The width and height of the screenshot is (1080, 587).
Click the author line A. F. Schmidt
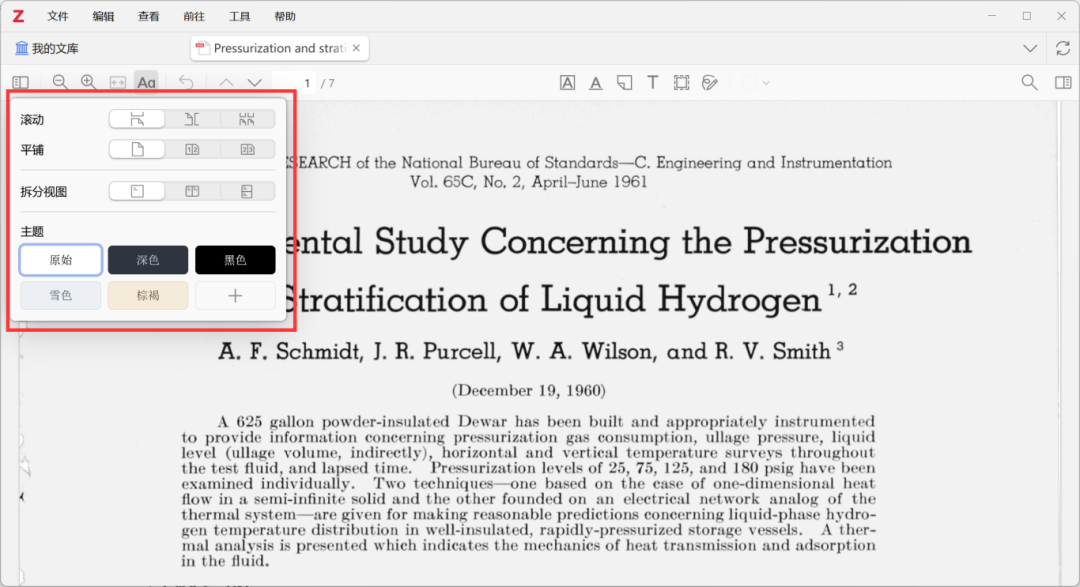tap(530, 351)
